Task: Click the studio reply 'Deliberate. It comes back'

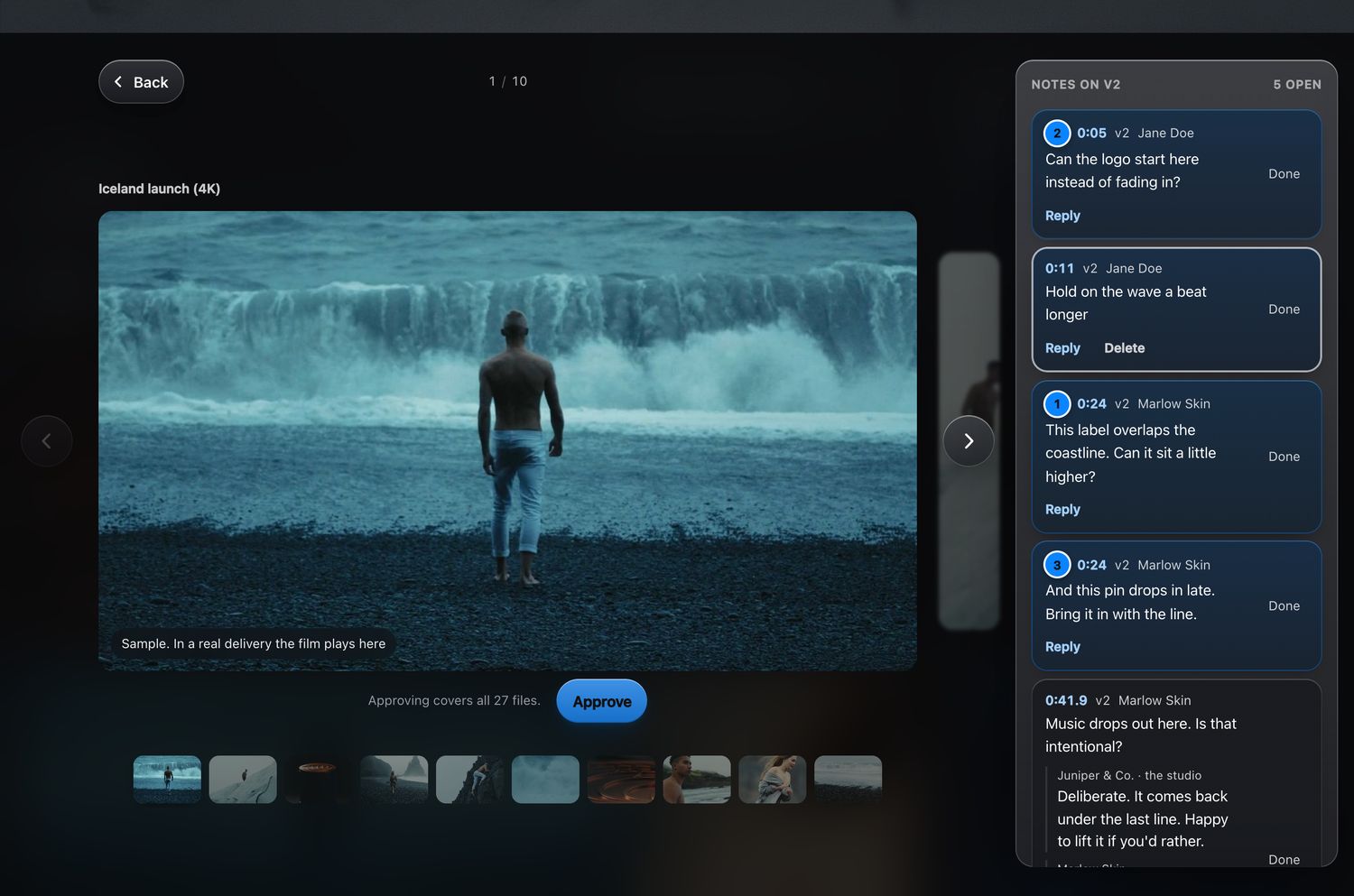Action: click(1143, 819)
